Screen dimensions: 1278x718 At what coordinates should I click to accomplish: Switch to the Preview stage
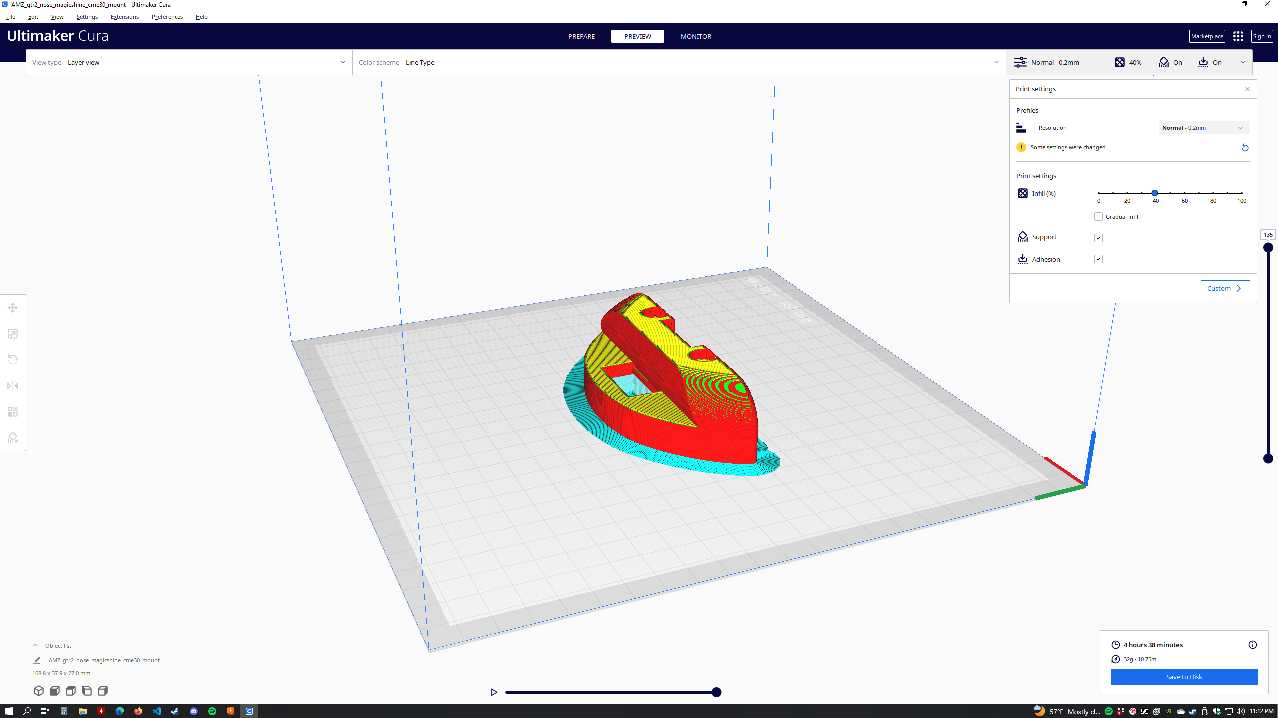tap(637, 37)
